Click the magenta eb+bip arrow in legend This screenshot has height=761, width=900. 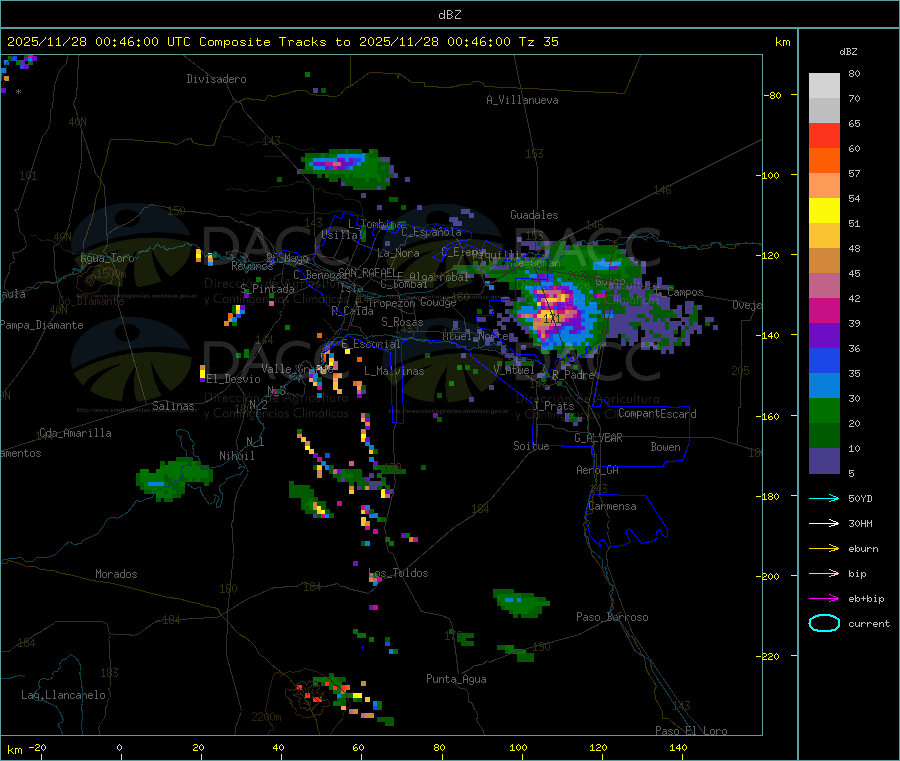coord(824,599)
